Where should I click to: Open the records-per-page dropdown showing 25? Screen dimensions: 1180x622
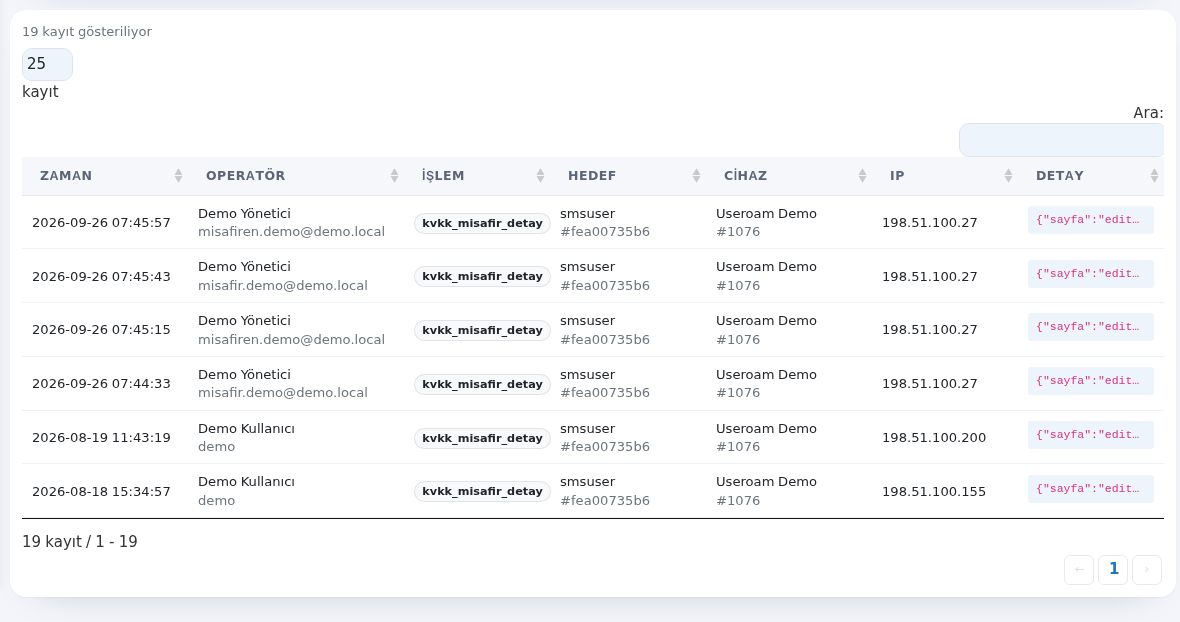pos(47,64)
